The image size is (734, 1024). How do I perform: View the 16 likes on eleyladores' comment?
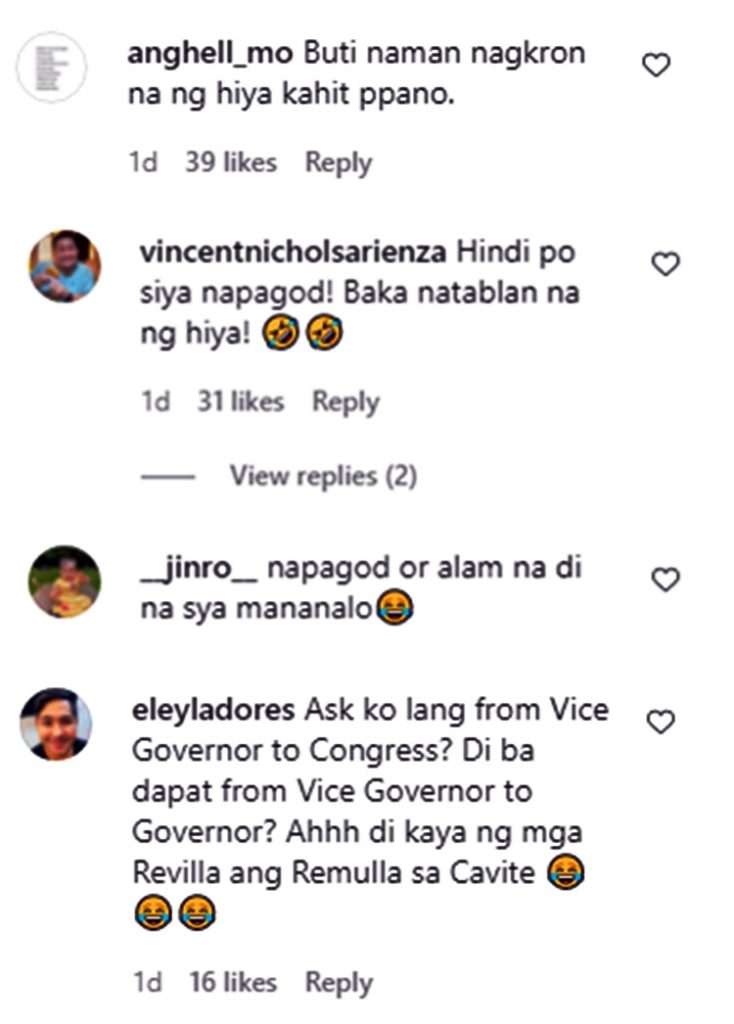[233, 982]
